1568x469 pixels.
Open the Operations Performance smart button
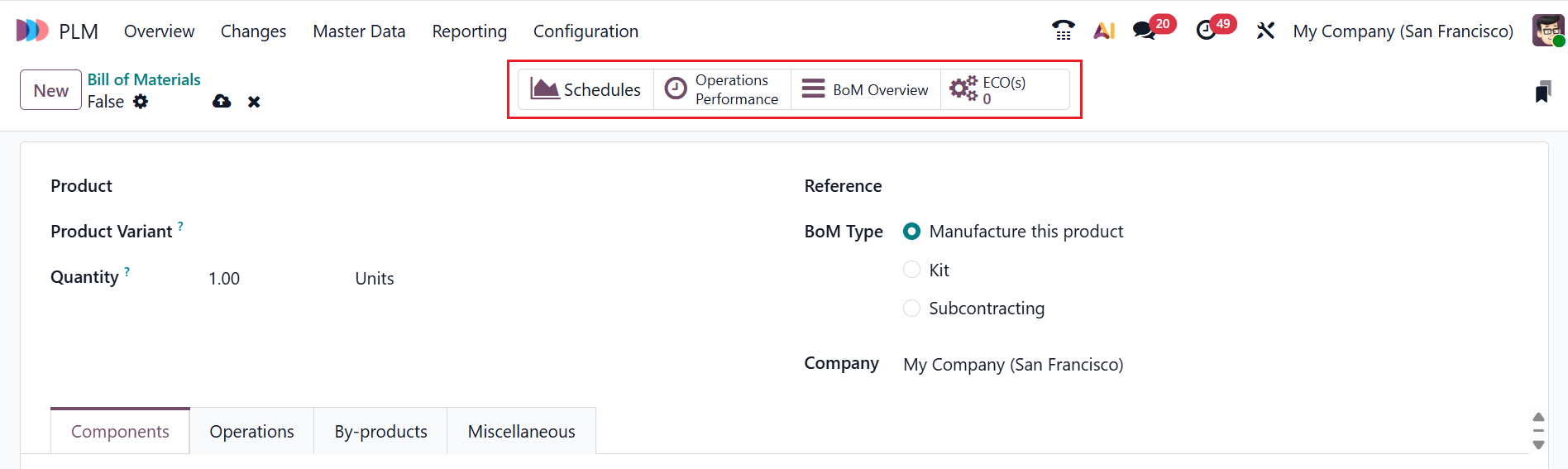tap(722, 89)
